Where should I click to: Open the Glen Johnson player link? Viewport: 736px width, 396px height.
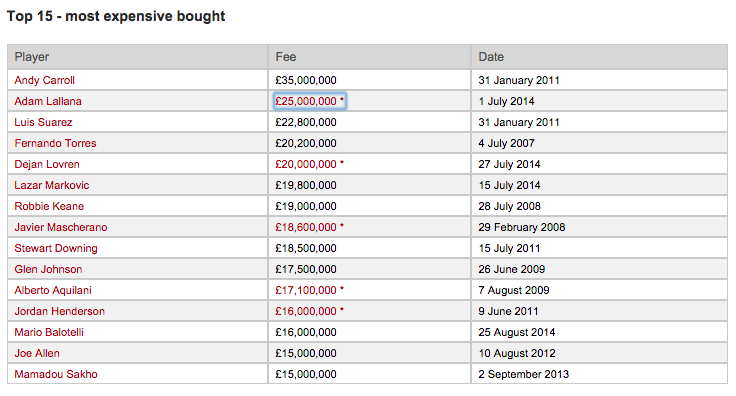48,269
